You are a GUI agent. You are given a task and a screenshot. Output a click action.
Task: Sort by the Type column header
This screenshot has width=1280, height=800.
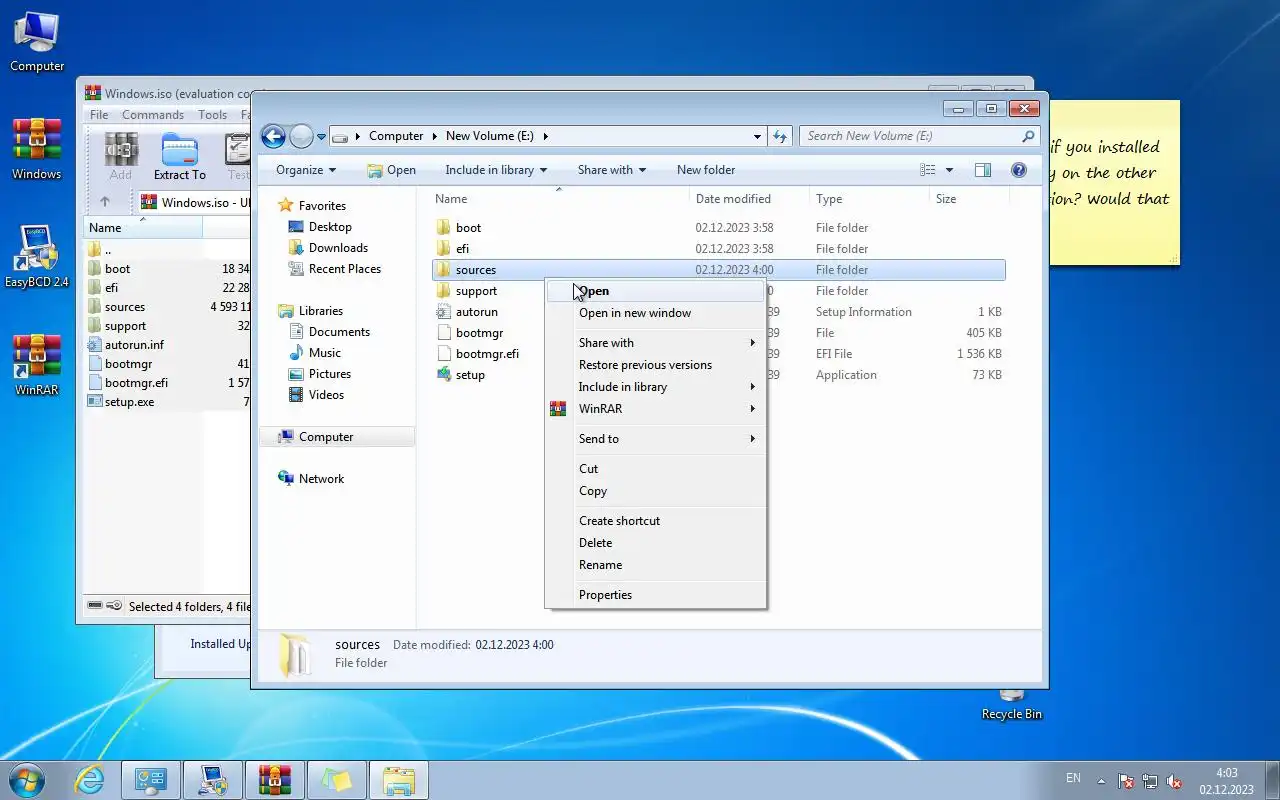pos(869,199)
